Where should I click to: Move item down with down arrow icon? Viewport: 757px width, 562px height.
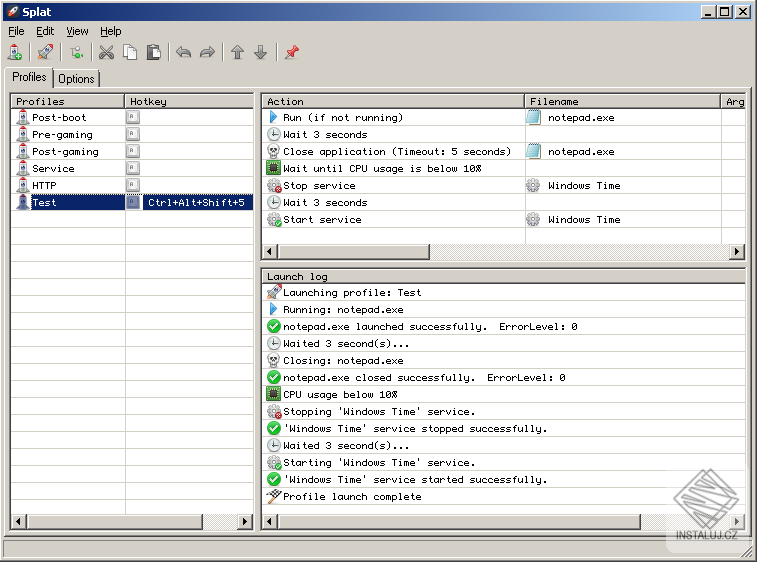(261, 52)
